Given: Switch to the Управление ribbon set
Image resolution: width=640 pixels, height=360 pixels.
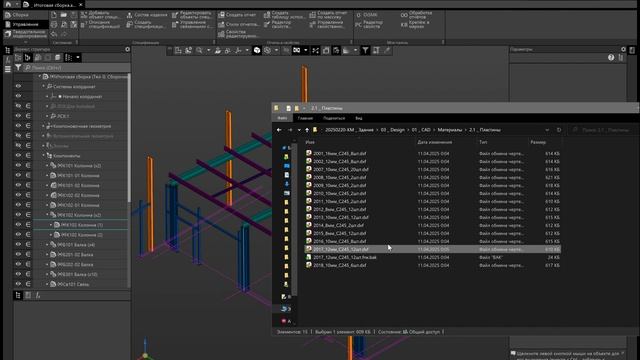Looking at the screenshot, I should coord(25,24).
